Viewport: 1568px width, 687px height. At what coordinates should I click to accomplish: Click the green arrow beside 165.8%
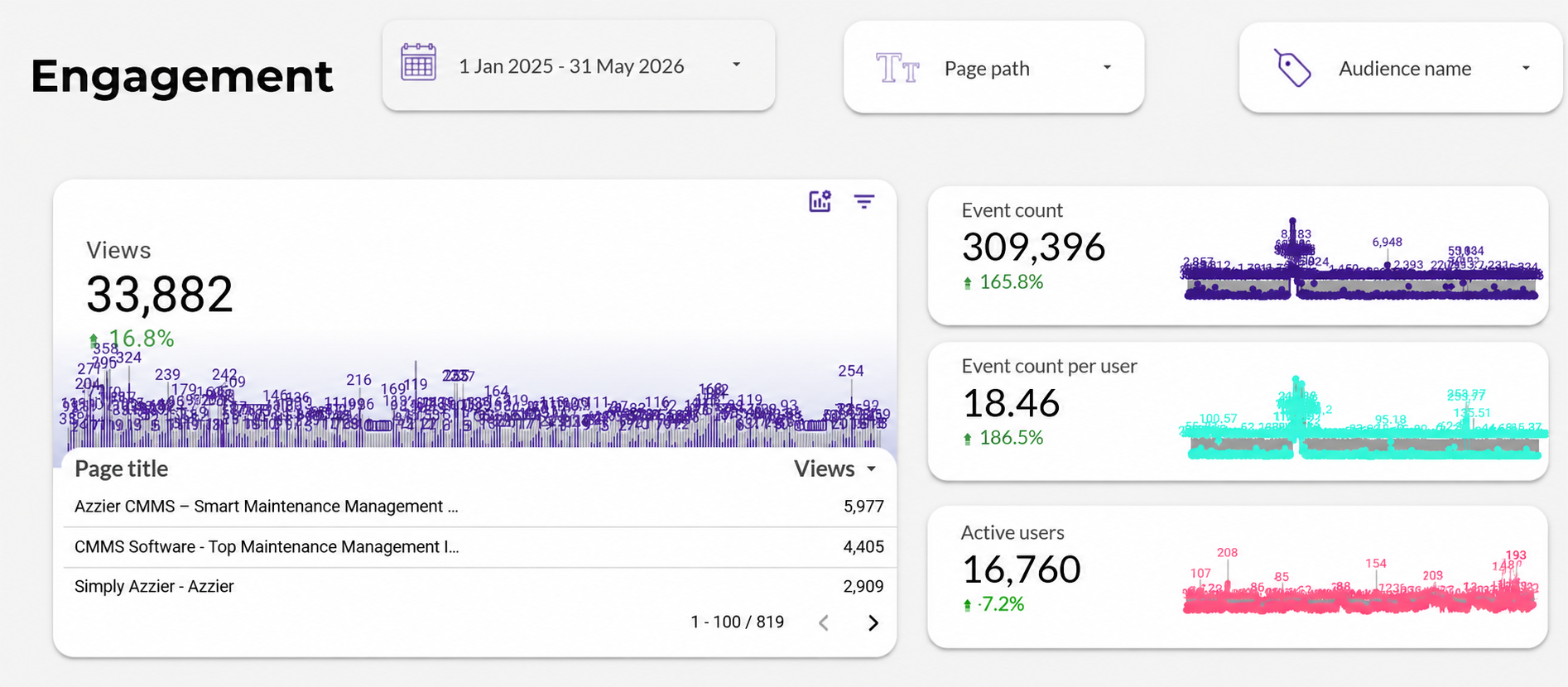[968, 283]
